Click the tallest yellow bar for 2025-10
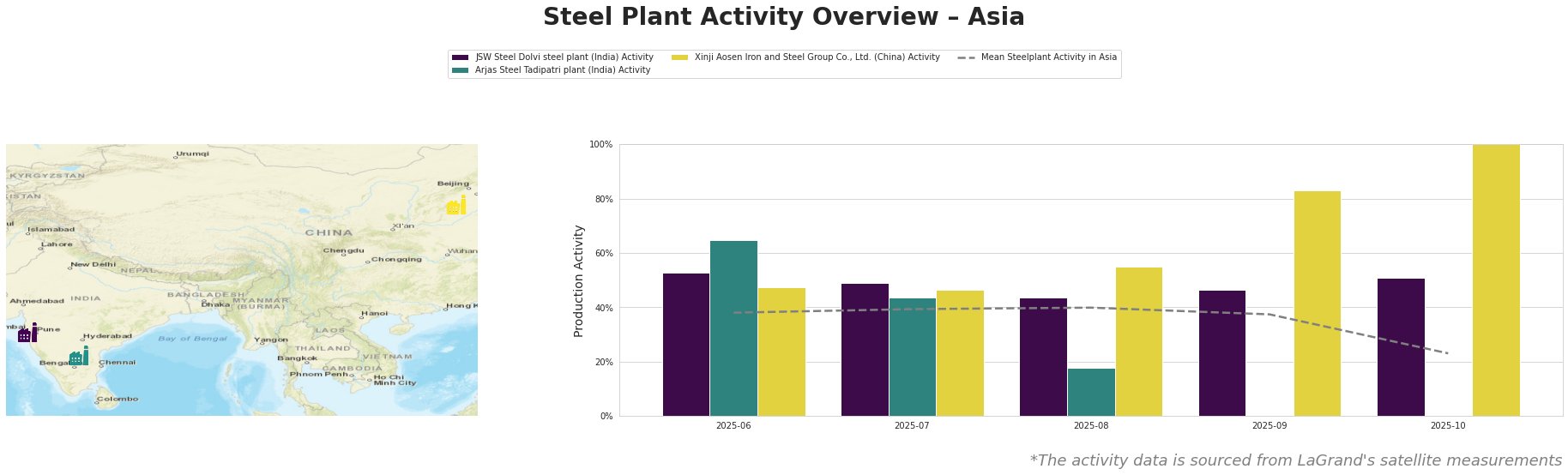This screenshot has width=1568, height=475. 1496,280
